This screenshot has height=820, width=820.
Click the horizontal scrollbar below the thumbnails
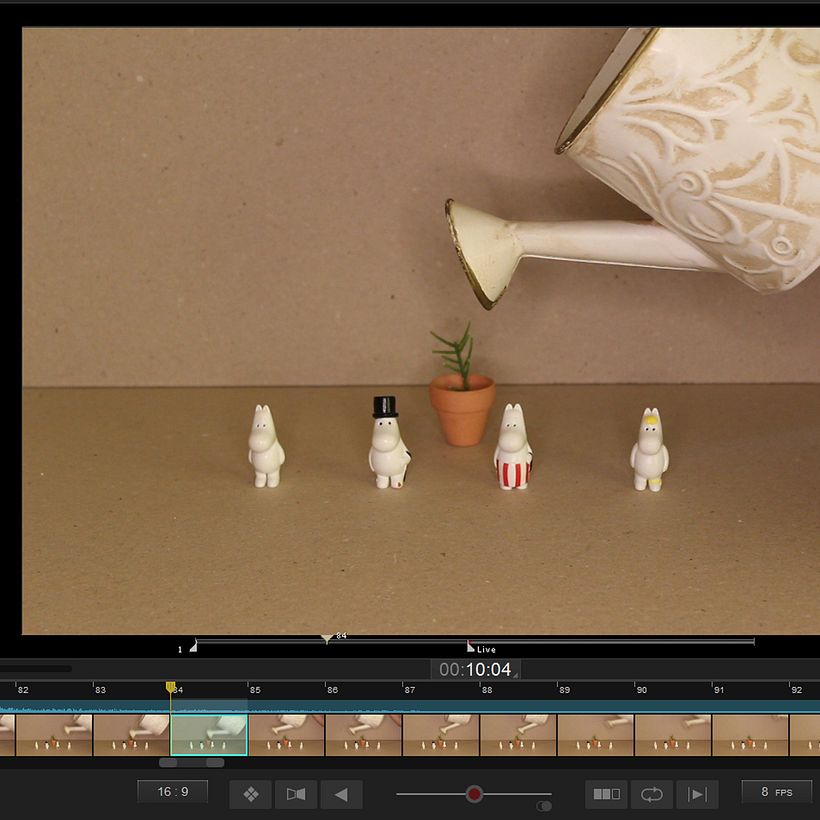tap(191, 762)
